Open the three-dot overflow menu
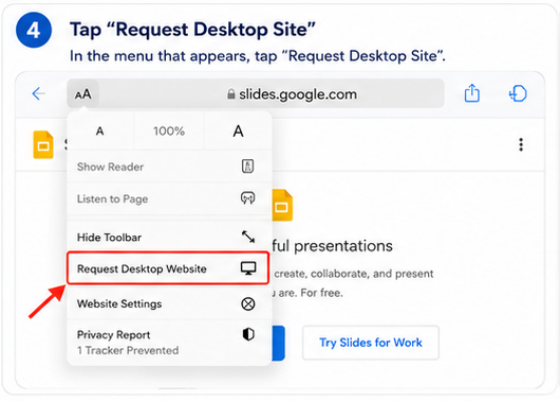This screenshot has width=560, height=401. [x=521, y=145]
